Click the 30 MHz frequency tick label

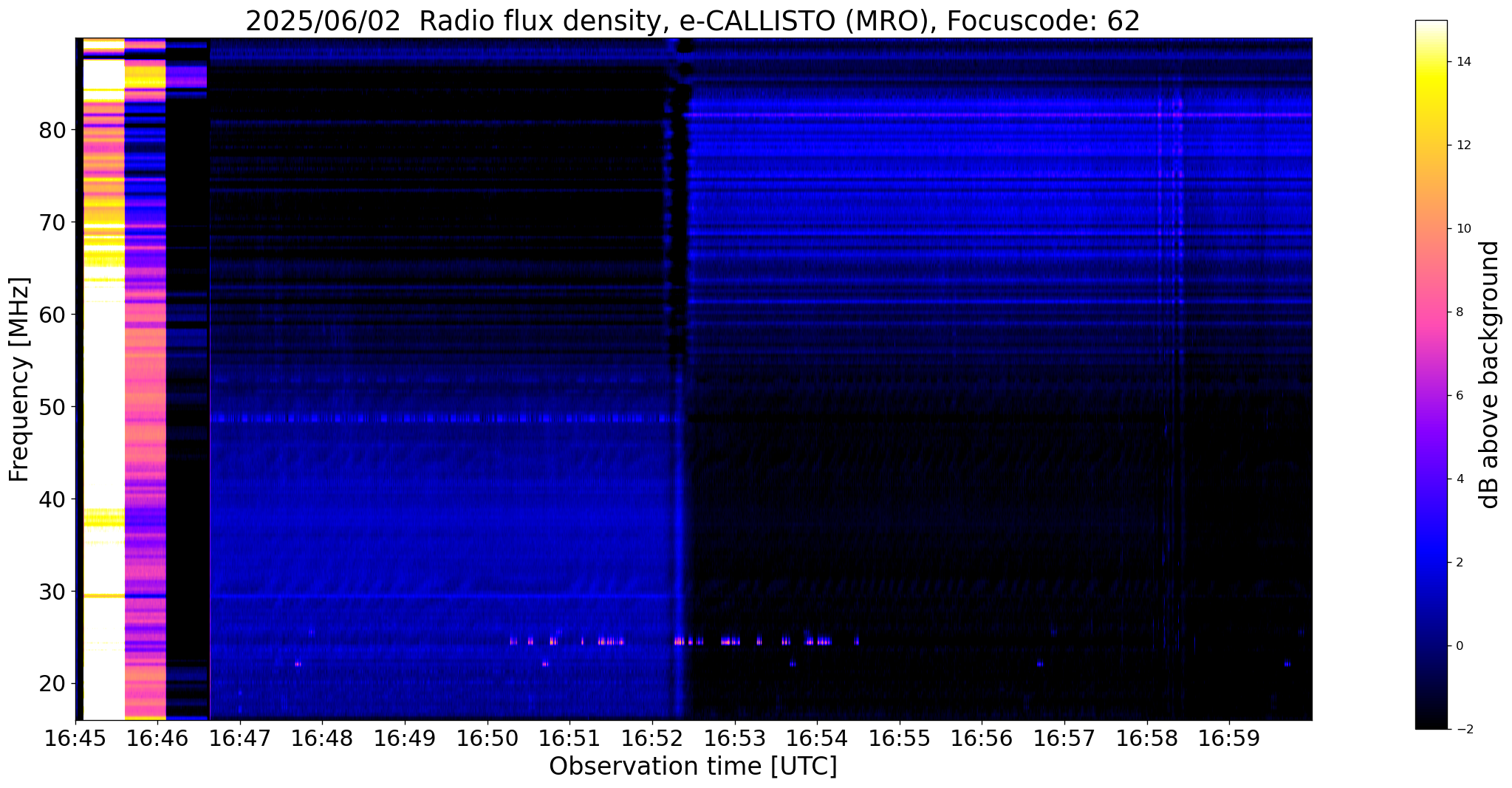click(x=52, y=592)
